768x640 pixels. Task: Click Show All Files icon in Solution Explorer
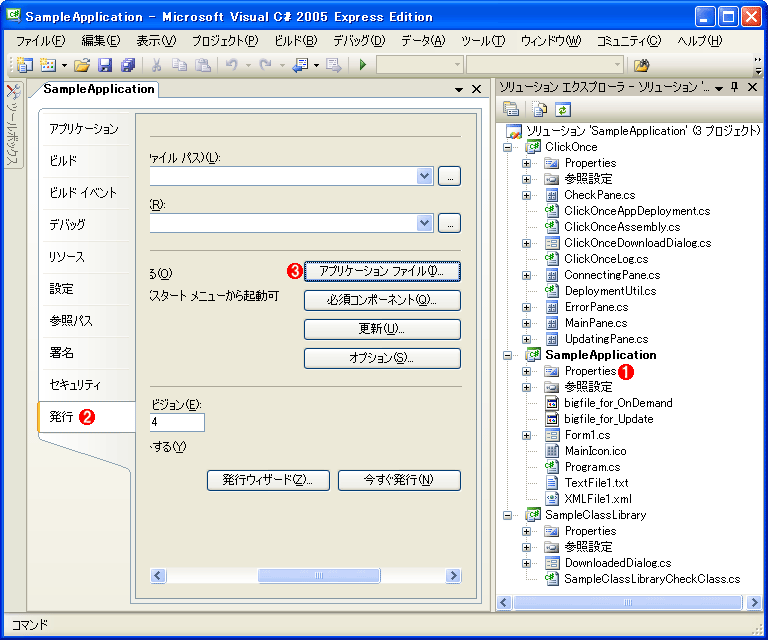point(540,110)
